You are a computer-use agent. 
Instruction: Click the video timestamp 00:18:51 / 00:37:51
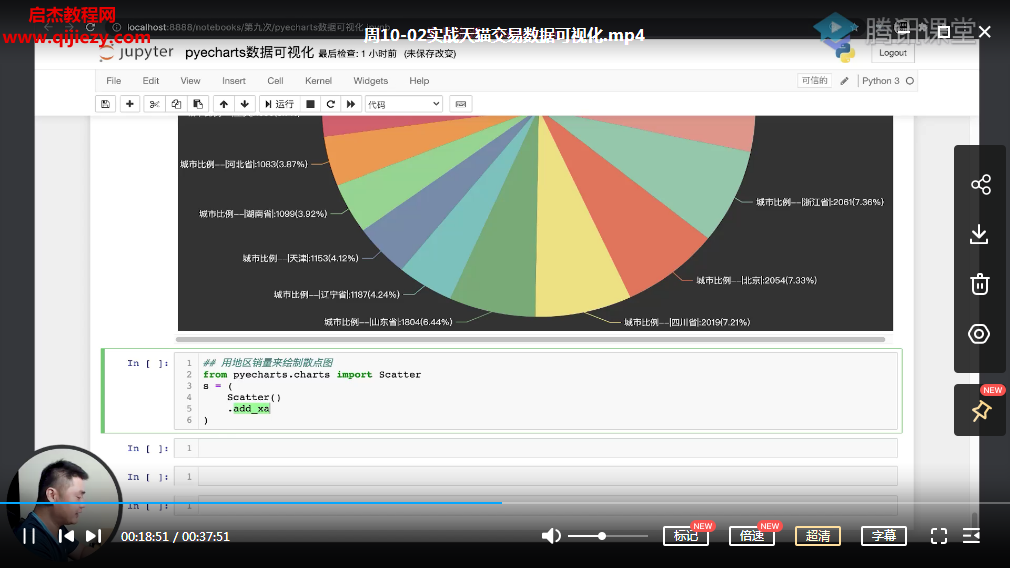pyautogui.click(x=175, y=536)
